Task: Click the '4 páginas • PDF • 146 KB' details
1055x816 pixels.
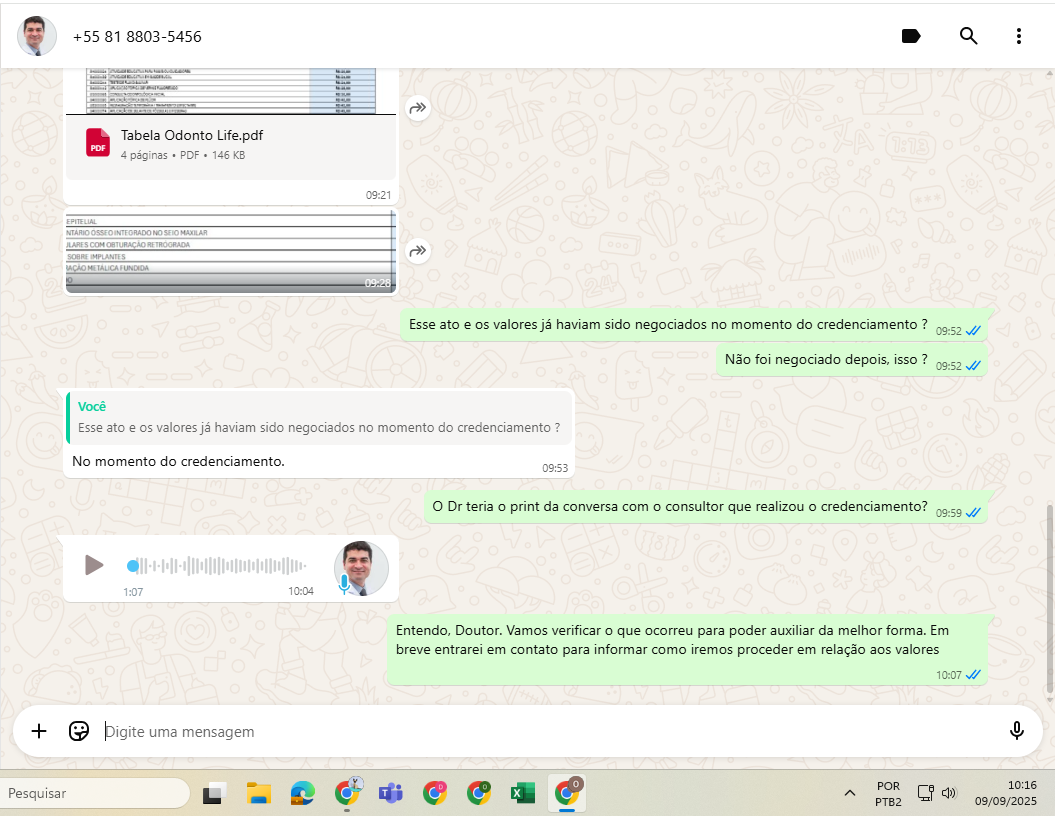Action: pyautogui.click(x=183, y=155)
